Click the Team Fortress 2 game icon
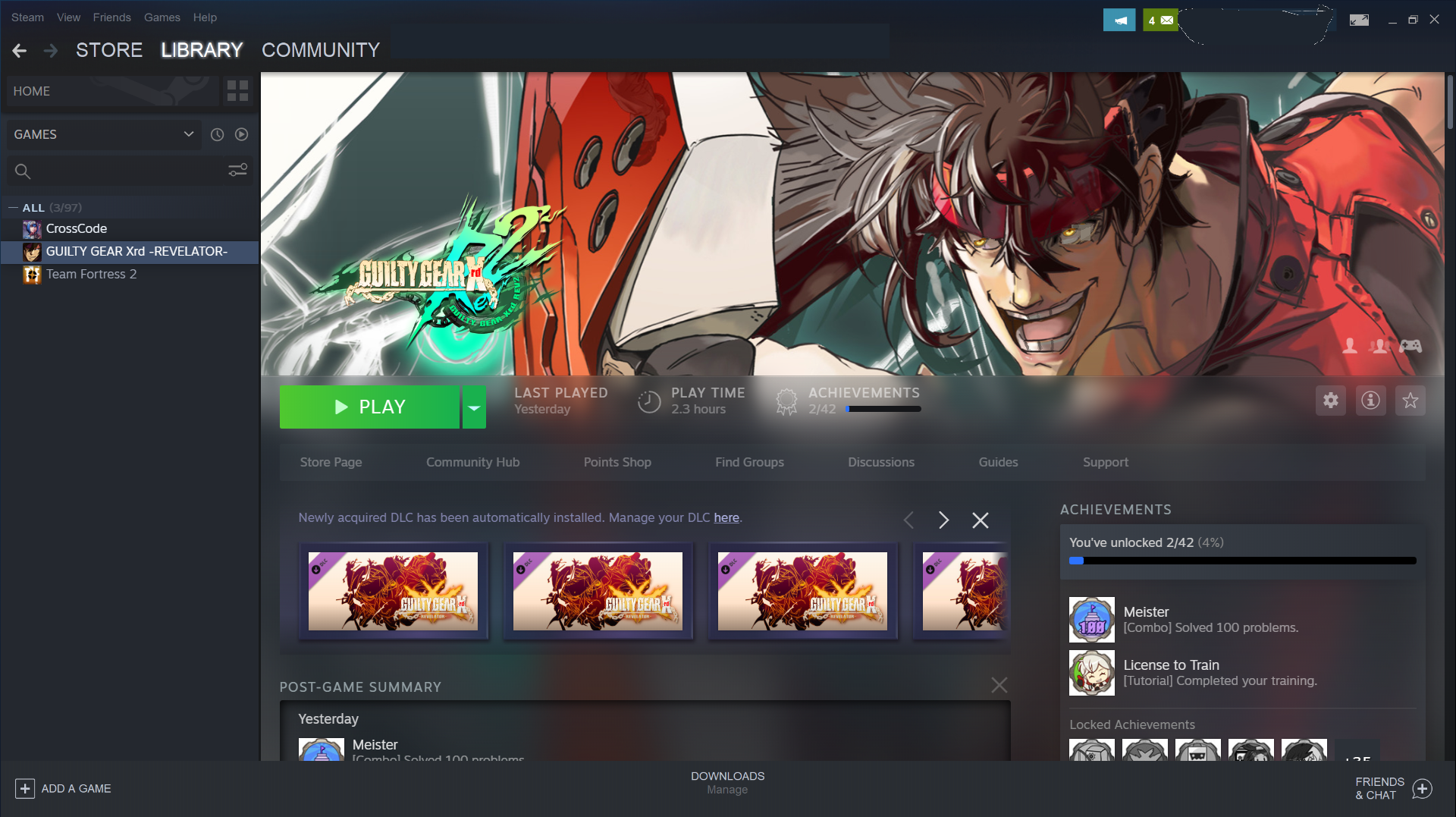Image resolution: width=1456 pixels, height=817 pixels. click(x=32, y=275)
